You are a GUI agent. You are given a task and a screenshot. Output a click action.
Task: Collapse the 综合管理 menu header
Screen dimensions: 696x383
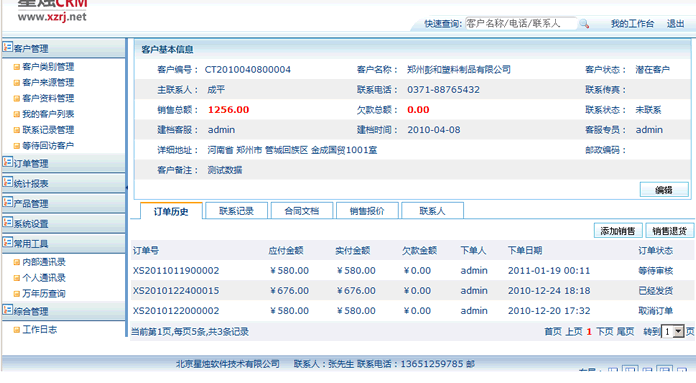(63, 311)
